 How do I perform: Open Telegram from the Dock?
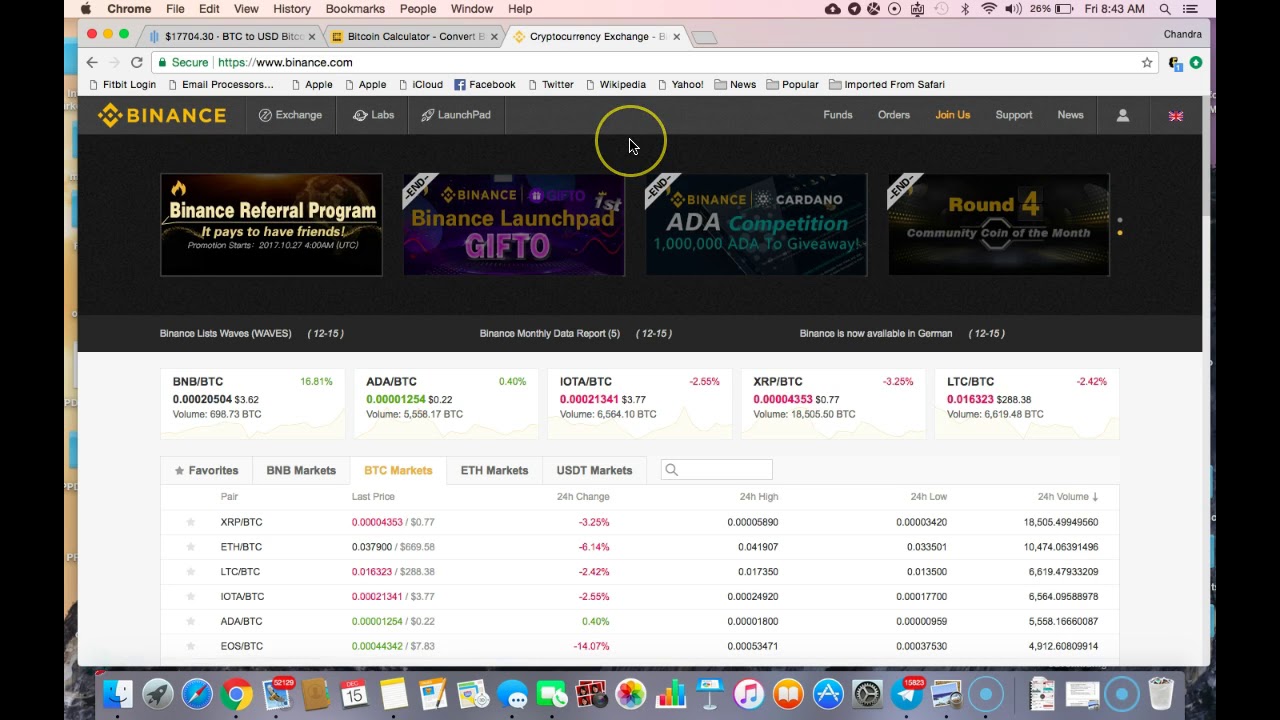(x=907, y=693)
